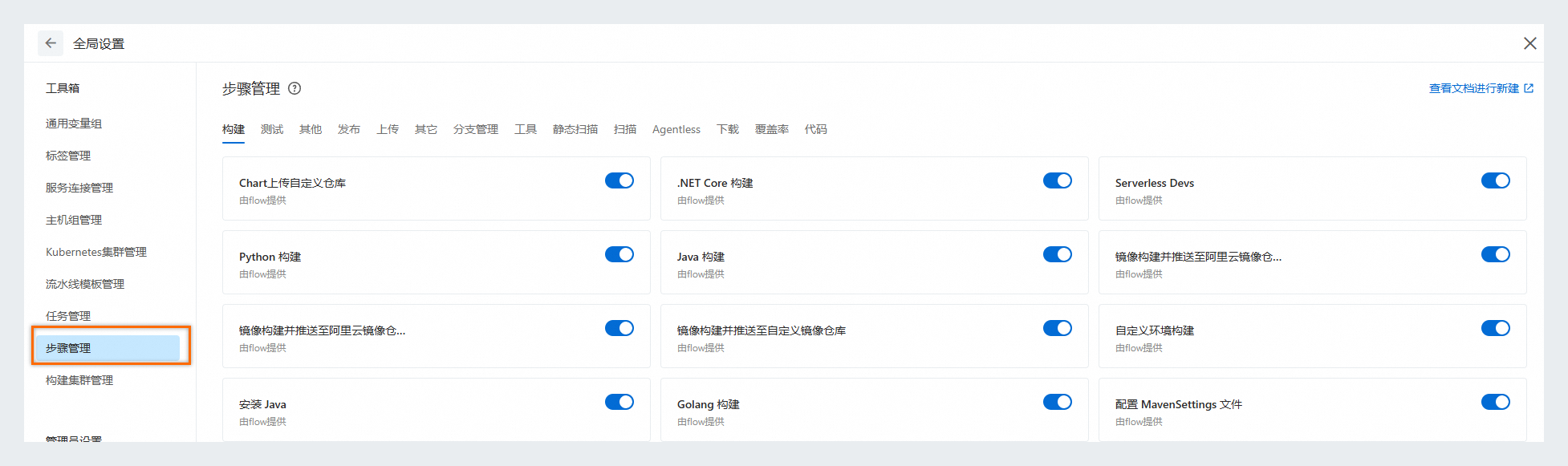Open 标签管理 in the sidebar
This screenshot has width=1568, height=466.
tap(68, 156)
